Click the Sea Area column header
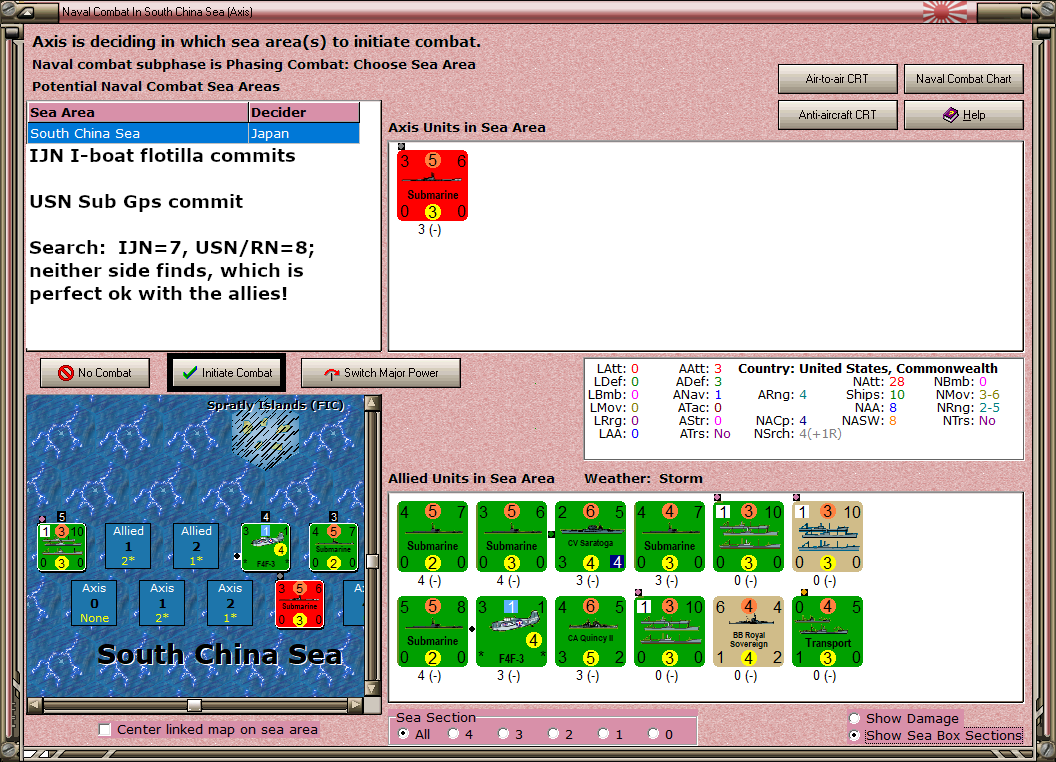The height and width of the screenshot is (762, 1056). pyautogui.click(x=138, y=113)
